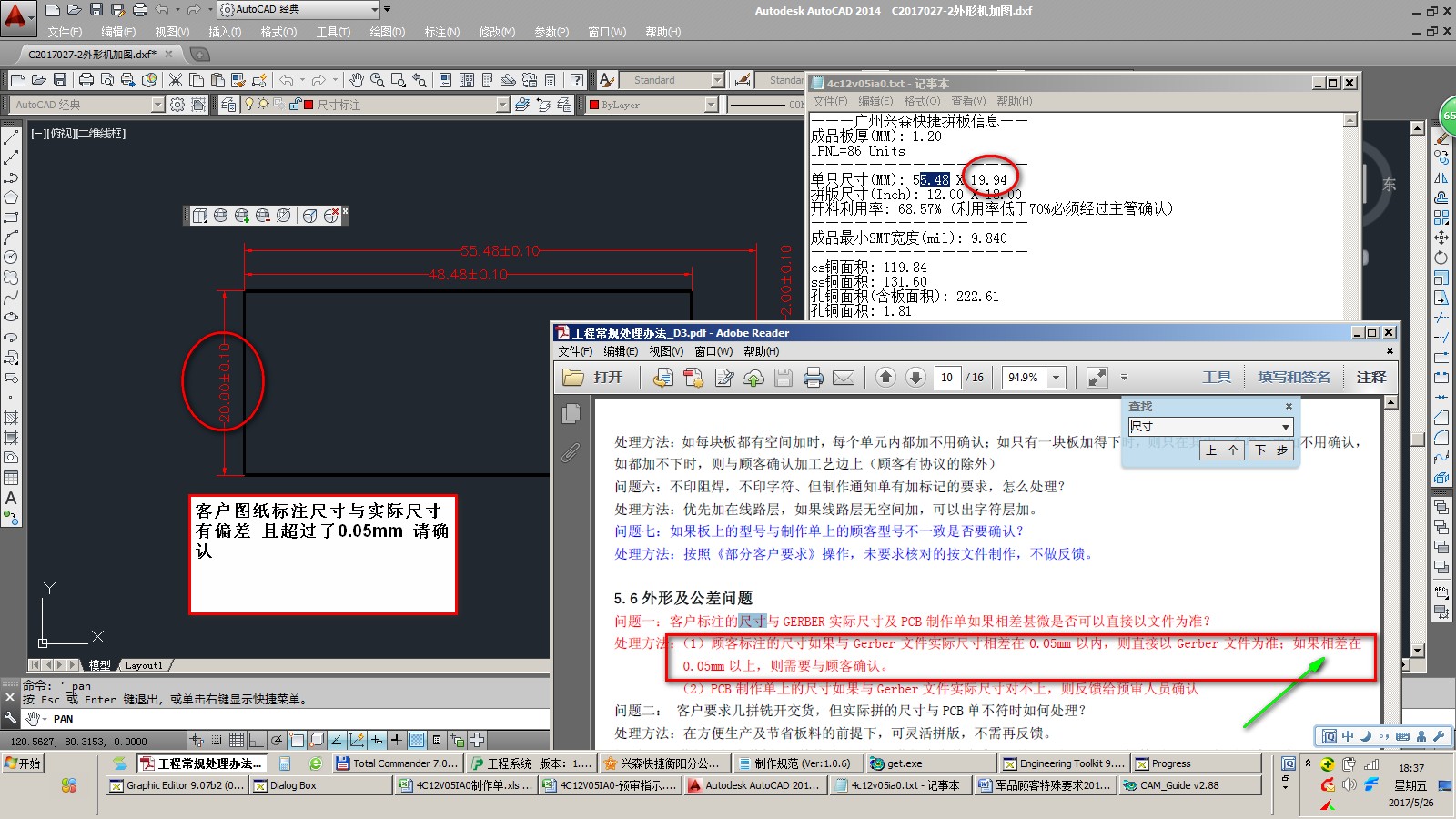Click the Zoom Realtime magnifier icon

click(377, 80)
